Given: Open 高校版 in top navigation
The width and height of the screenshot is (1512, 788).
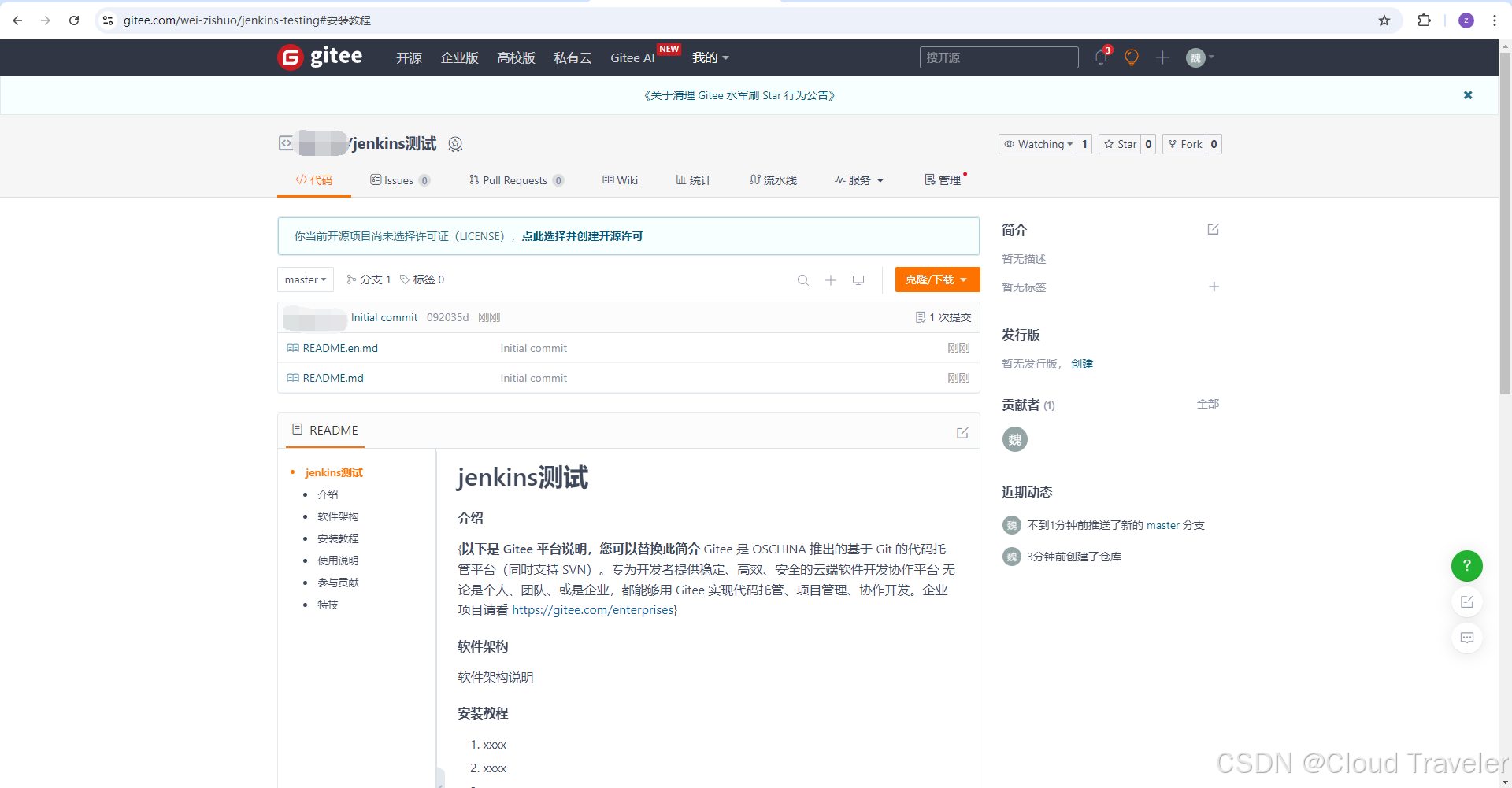Looking at the screenshot, I should point(516,57).
